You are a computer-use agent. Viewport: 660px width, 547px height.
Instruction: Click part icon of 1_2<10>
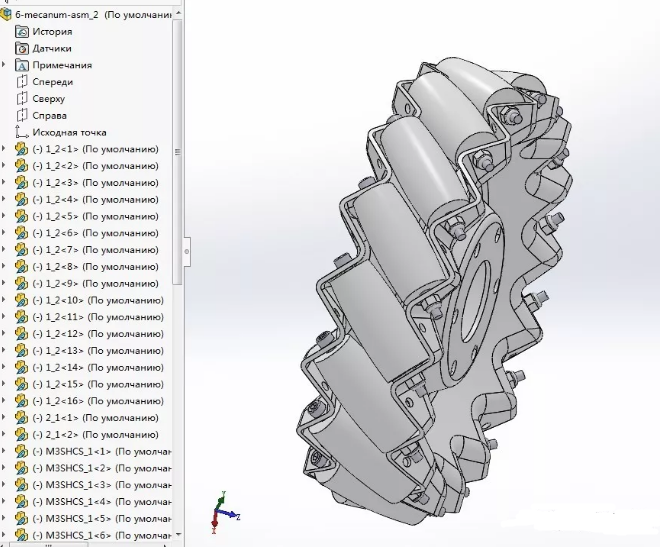(21, 301)
